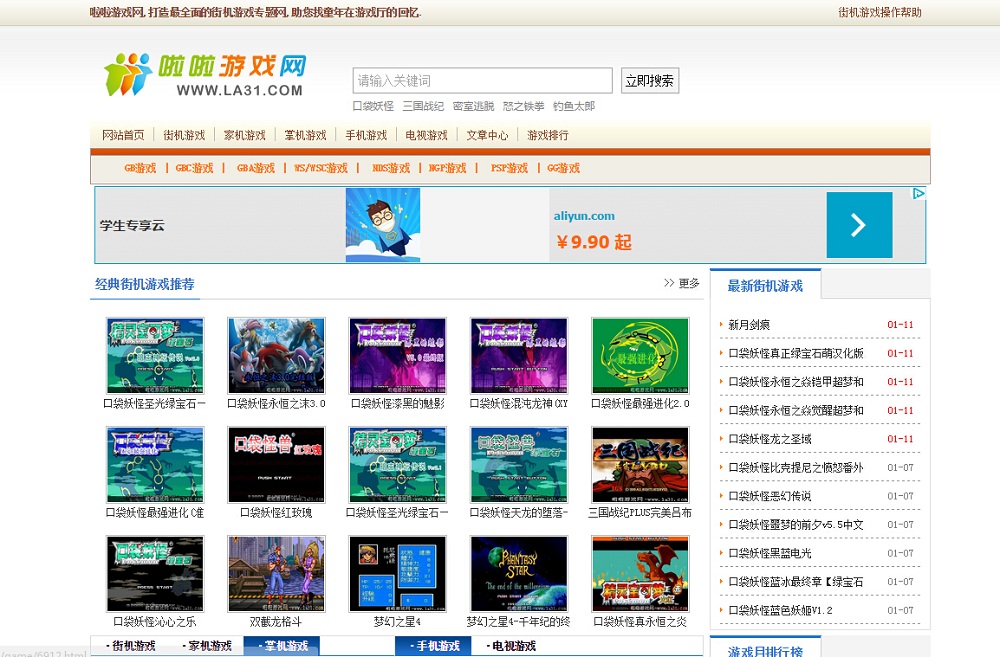Open 口袋妖怪最强进化2.0 game thumbnail
1000x657 pixels.
(640, 355)
